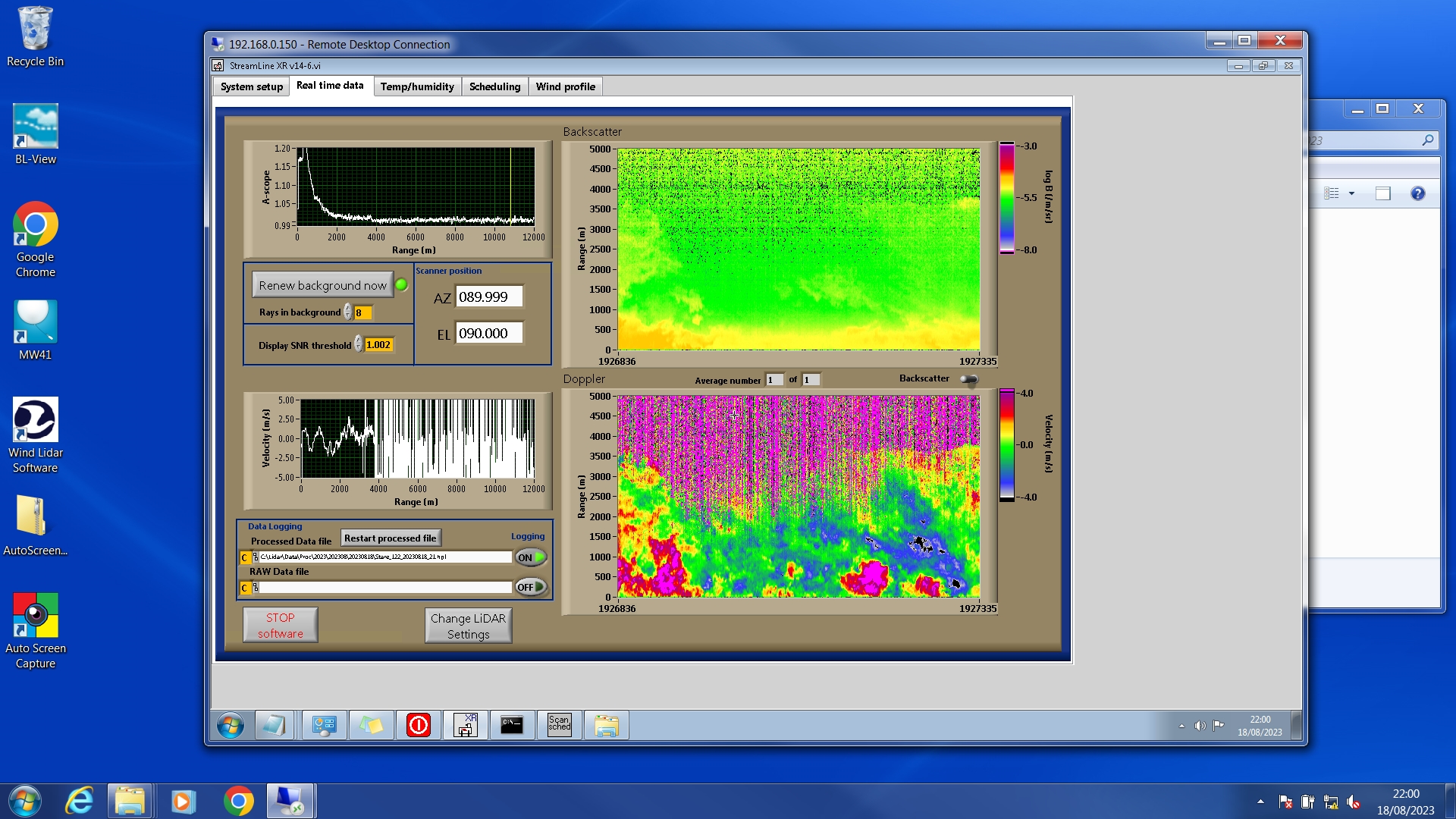Click Renew background now button
Image resolution: width=1456 pixels, height=819 pixels.
(x=322, y=285)
